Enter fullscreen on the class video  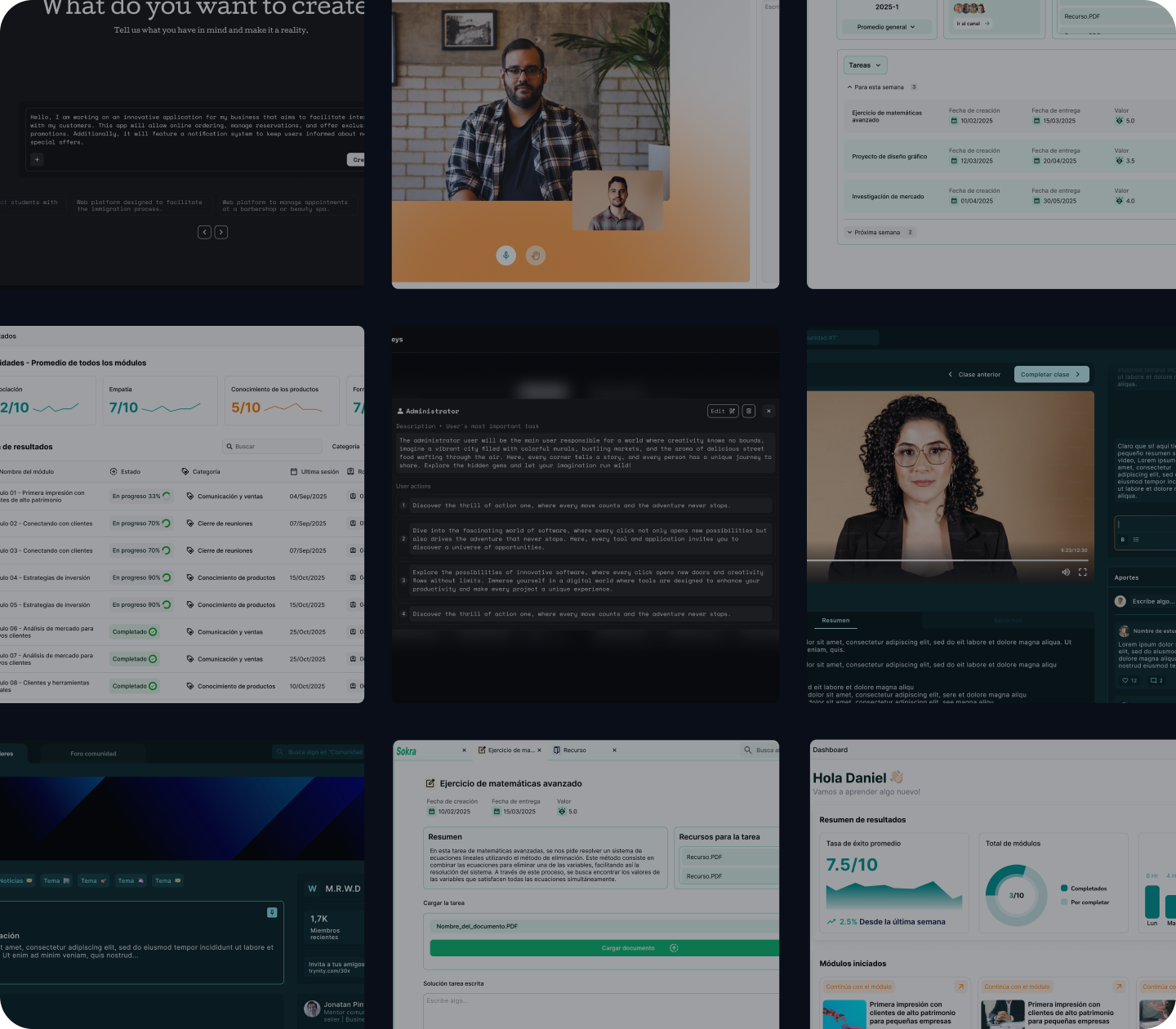1082,572
